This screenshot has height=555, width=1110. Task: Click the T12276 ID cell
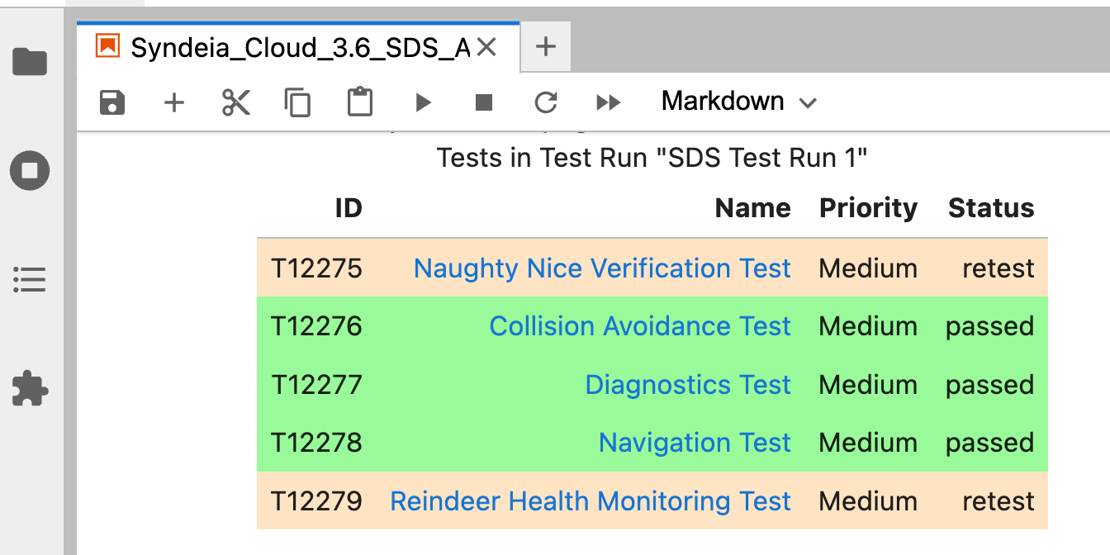coord(316,326)
